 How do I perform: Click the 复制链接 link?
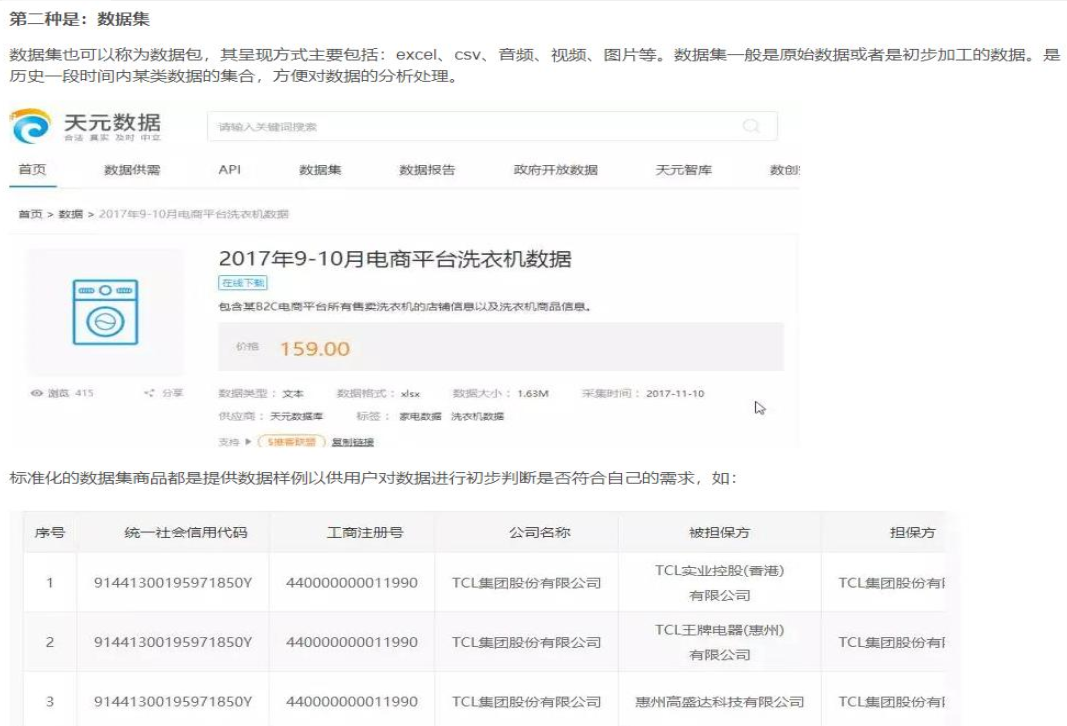[352, 442]
